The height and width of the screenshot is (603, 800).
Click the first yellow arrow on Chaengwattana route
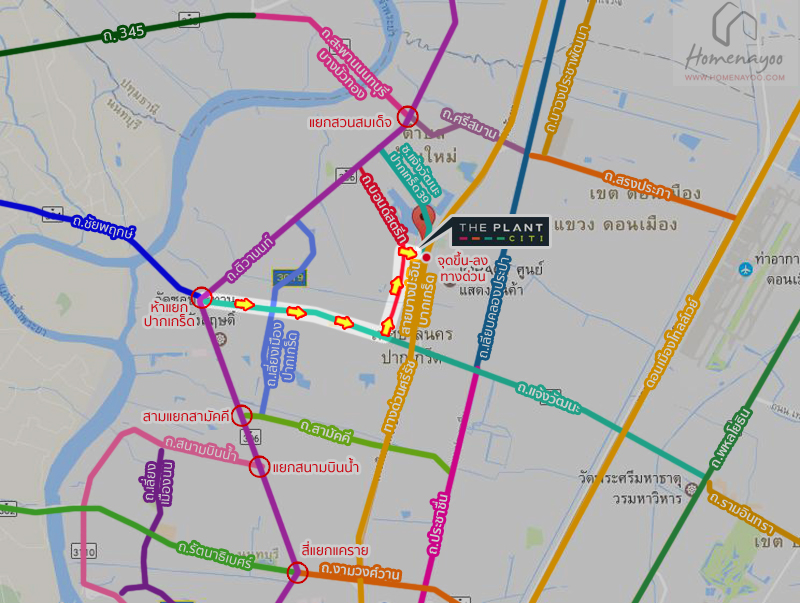(244, 305)
